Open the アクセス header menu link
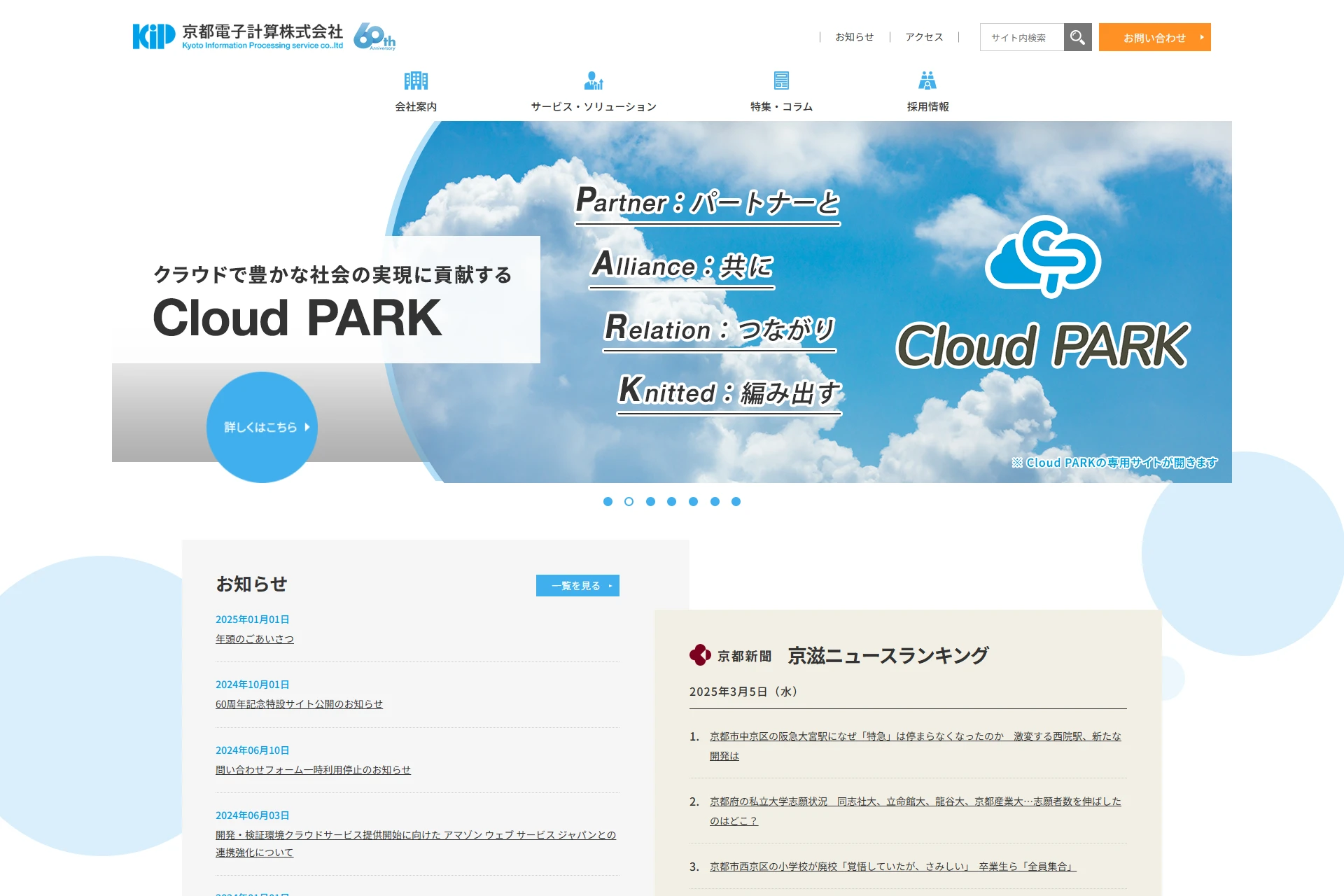 [924, 37]
